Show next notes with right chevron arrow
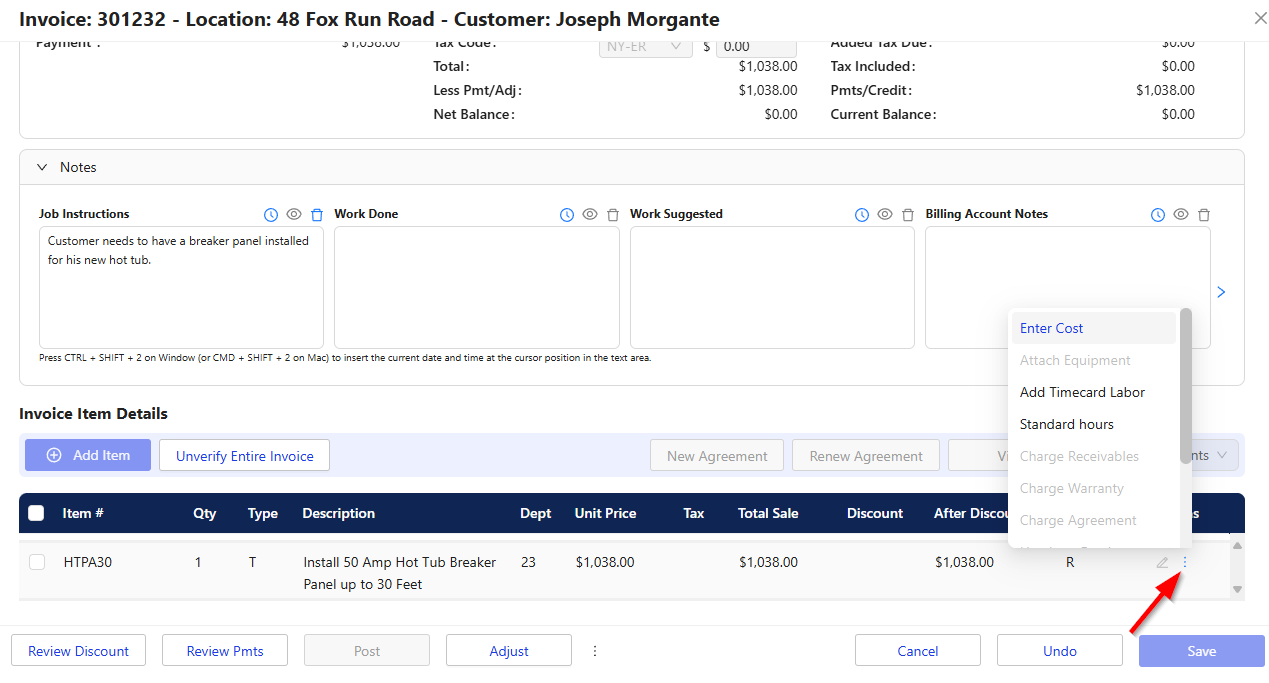Viewport: 1269px width, 683px height. pos(1221,292)
